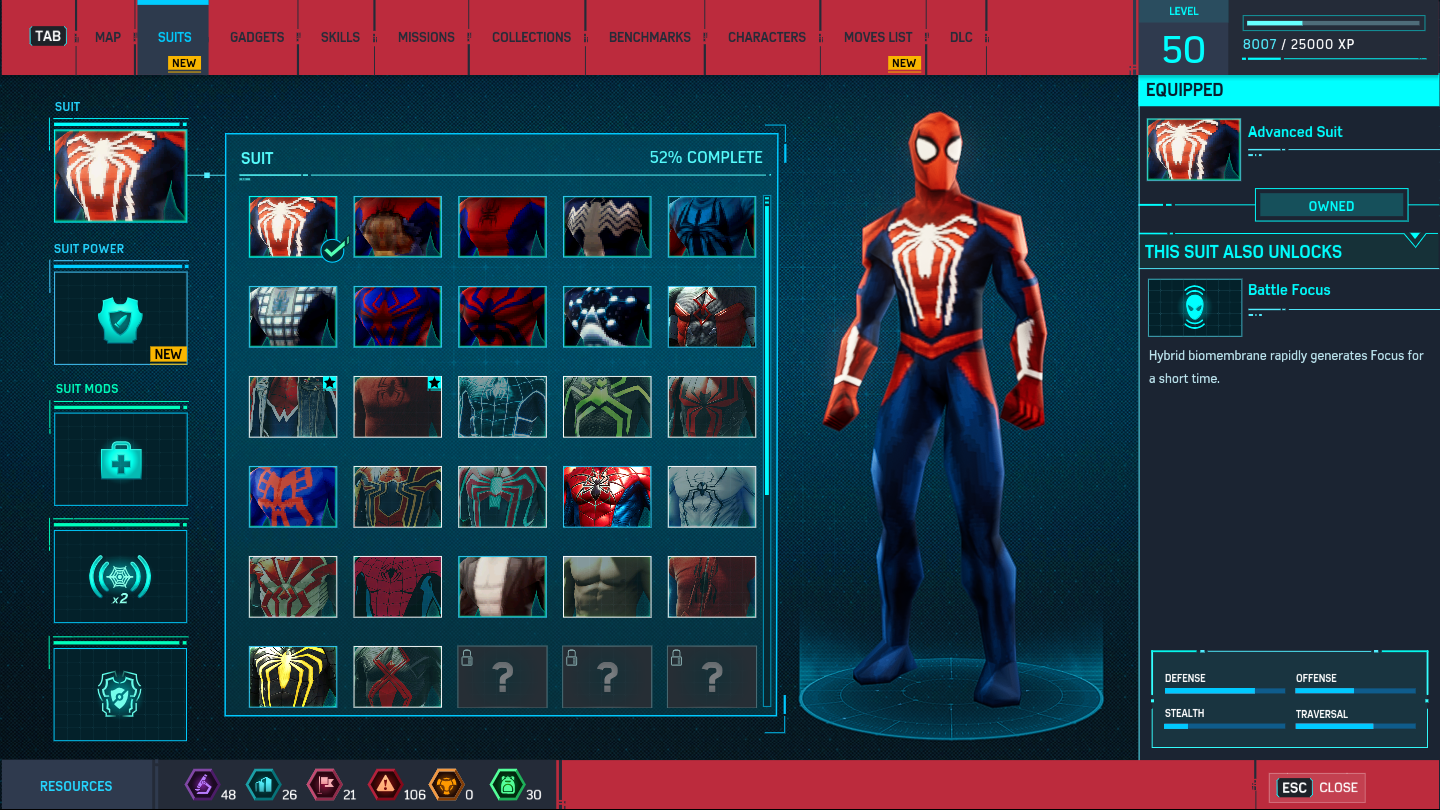Image resolution: width=1440 pixels, height=810 pixels.
Task: Choose the gold-lined iron spider suit thumbnail
Action: click(397, 497)
